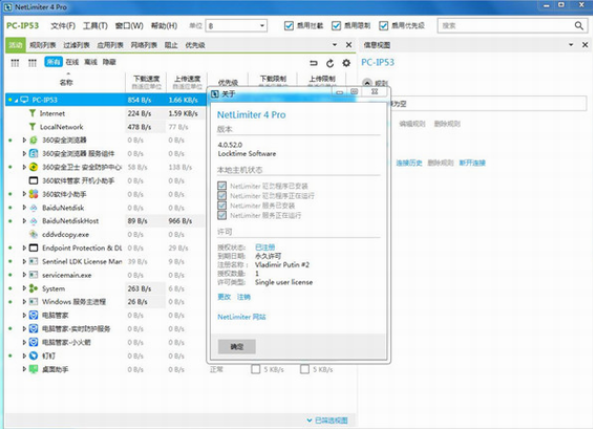
Task: Open the gear settings icon in activity toolbar
Action: [x=346, y=63]
